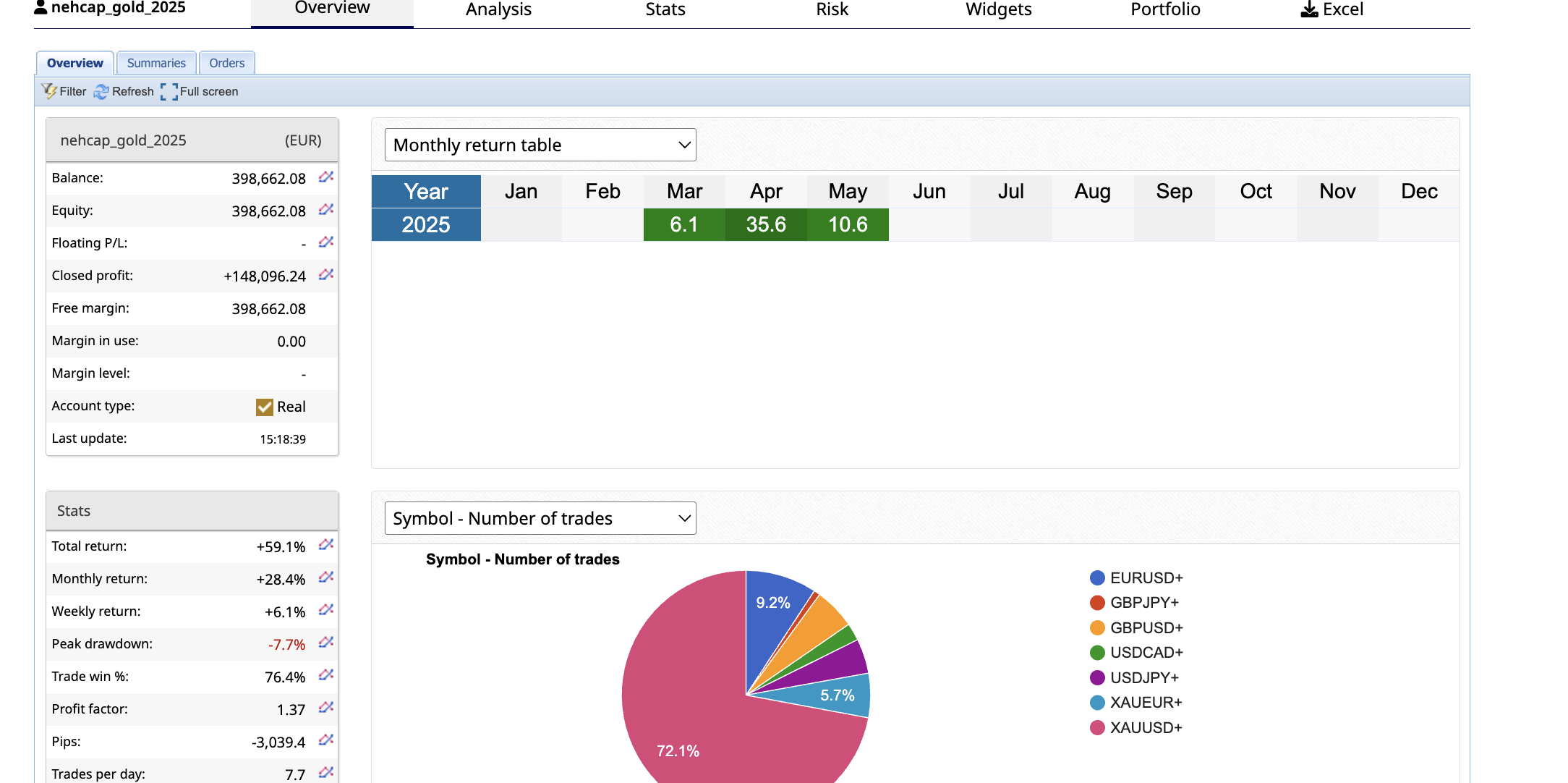Expand the Symbol - Number of trades dropdown
Viewport: 1568px width, 783px height.
pos(540,518)
